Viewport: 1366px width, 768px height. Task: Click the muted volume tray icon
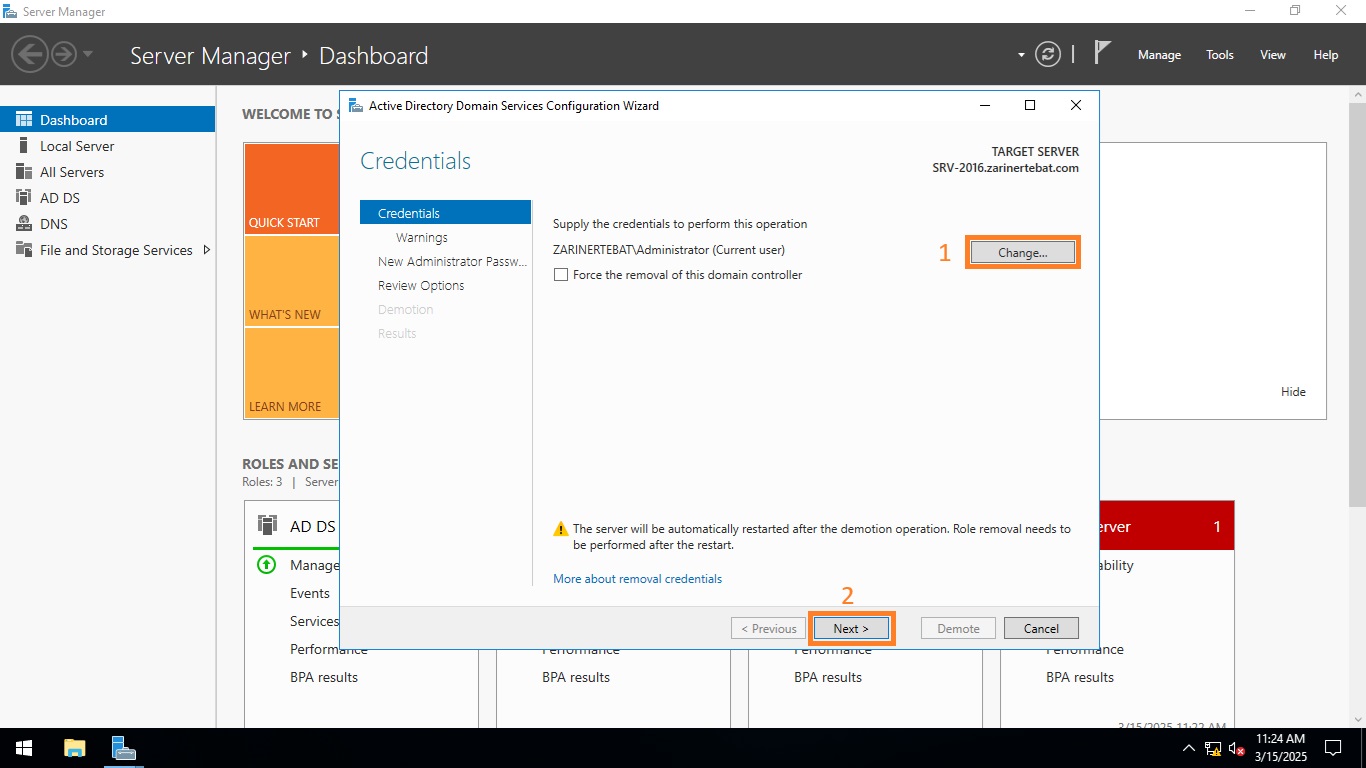tap(1237, 748)
